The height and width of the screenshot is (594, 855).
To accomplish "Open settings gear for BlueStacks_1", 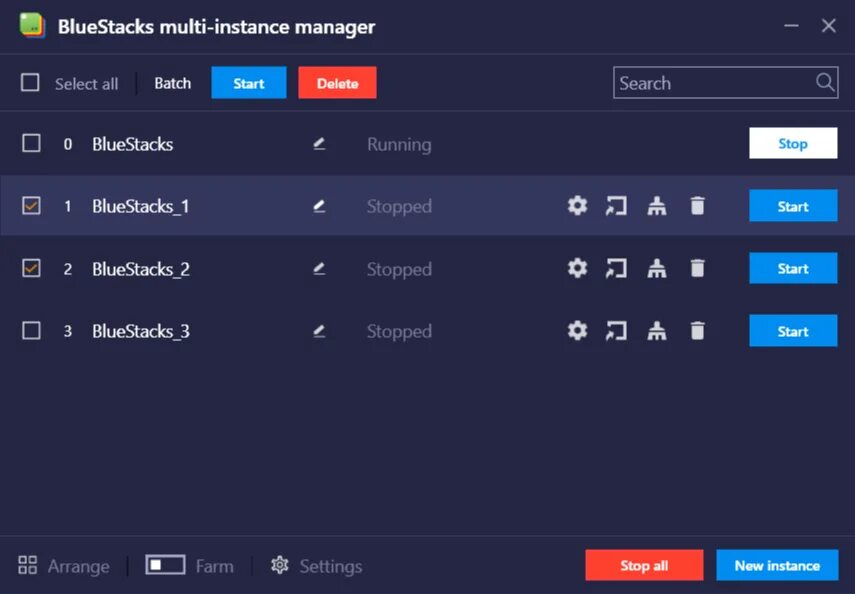I will (x=577, y=206).
